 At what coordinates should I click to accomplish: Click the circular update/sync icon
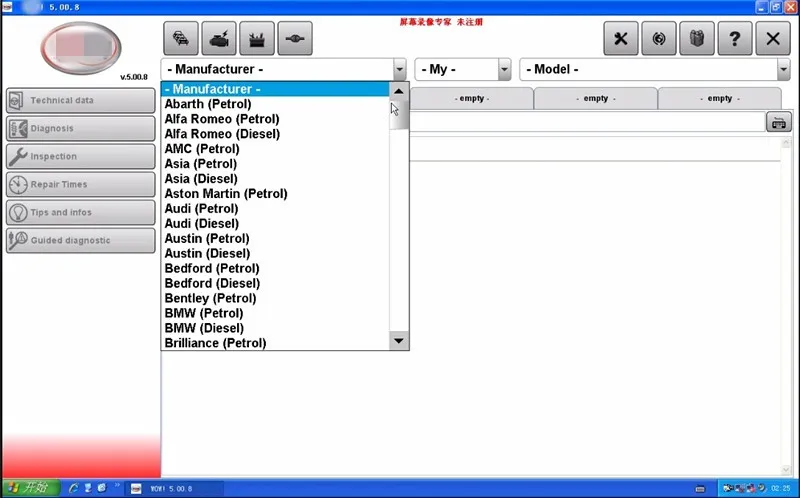click(659, 38)
